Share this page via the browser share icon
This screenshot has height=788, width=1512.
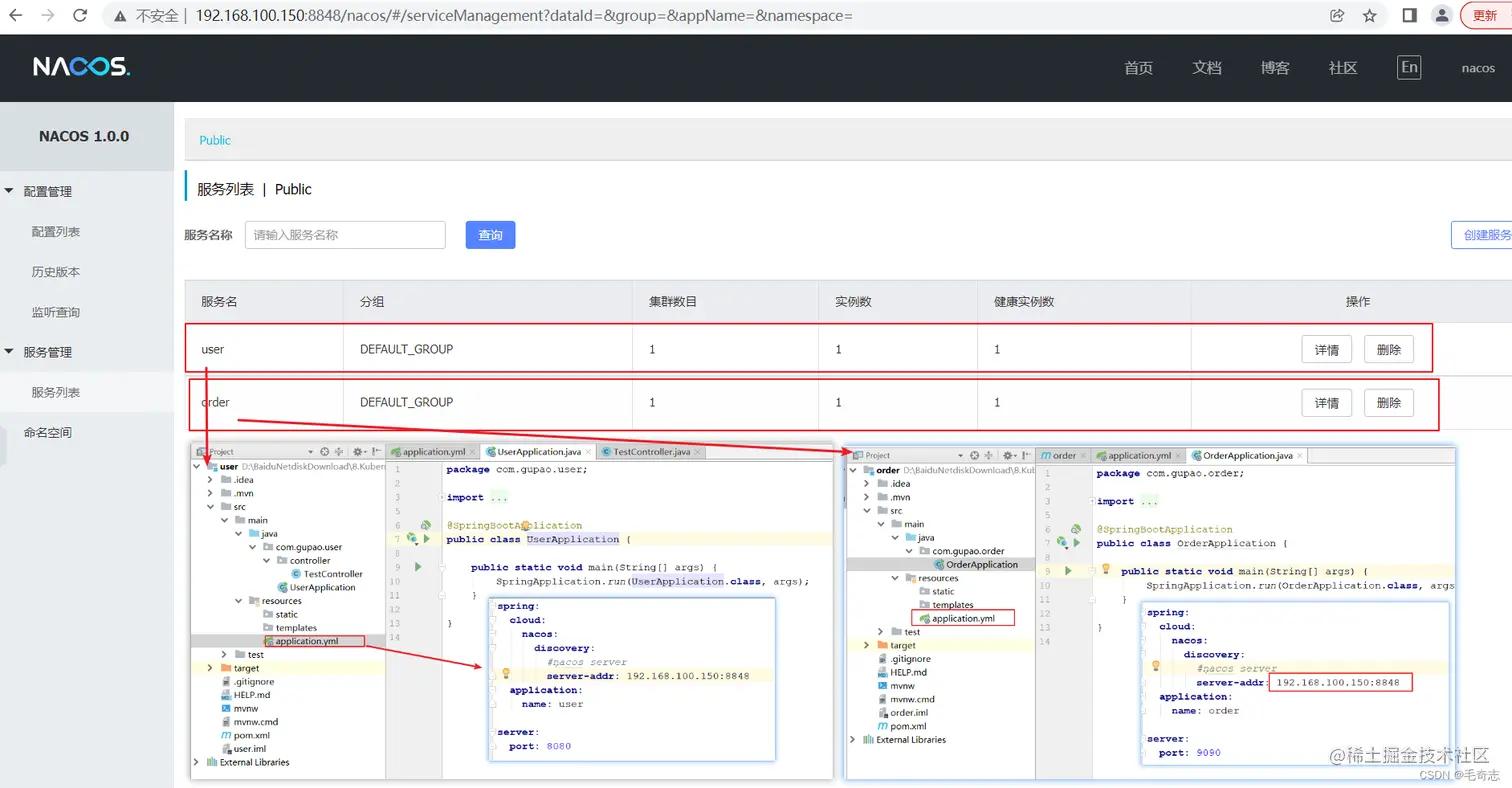[x=1337, y=16]
